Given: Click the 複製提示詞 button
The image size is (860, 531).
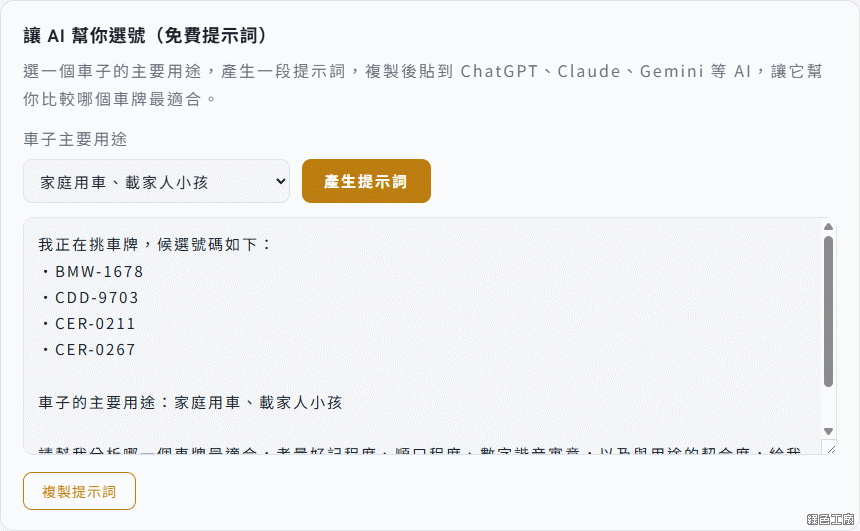Looking at the screenshot, I should [80, 491].
